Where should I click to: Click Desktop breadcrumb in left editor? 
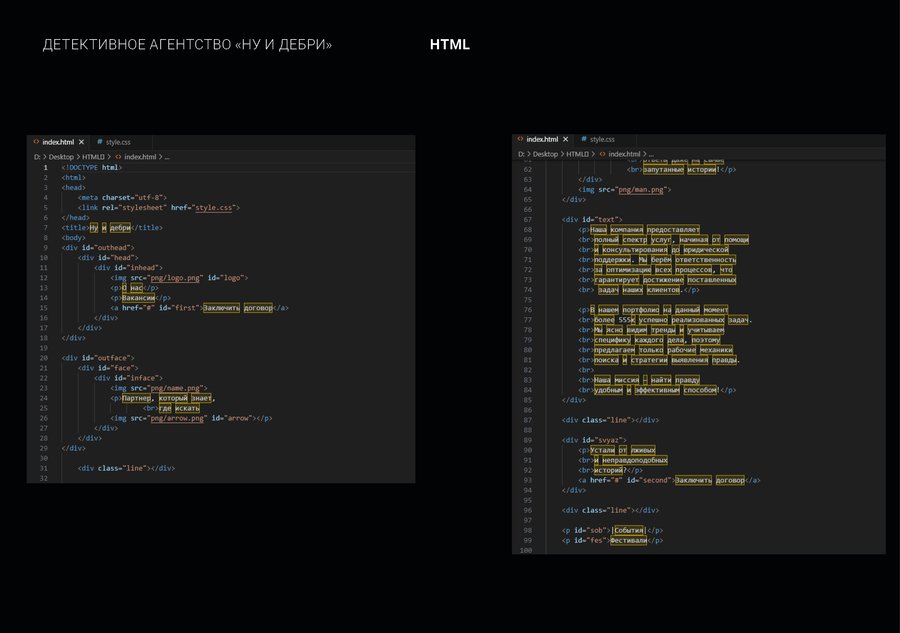point(61,157)
